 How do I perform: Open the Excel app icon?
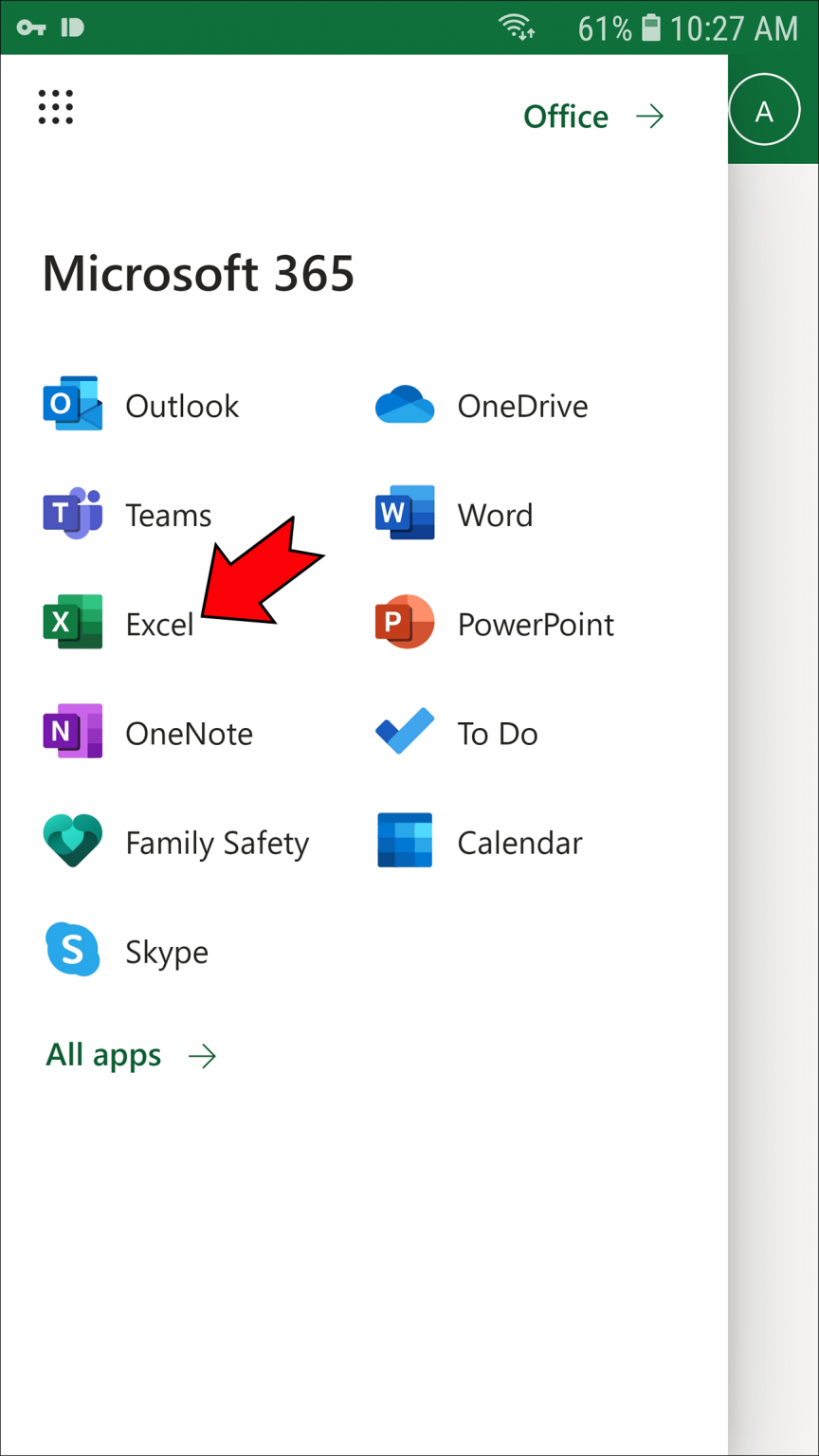[x=73, y=623]
